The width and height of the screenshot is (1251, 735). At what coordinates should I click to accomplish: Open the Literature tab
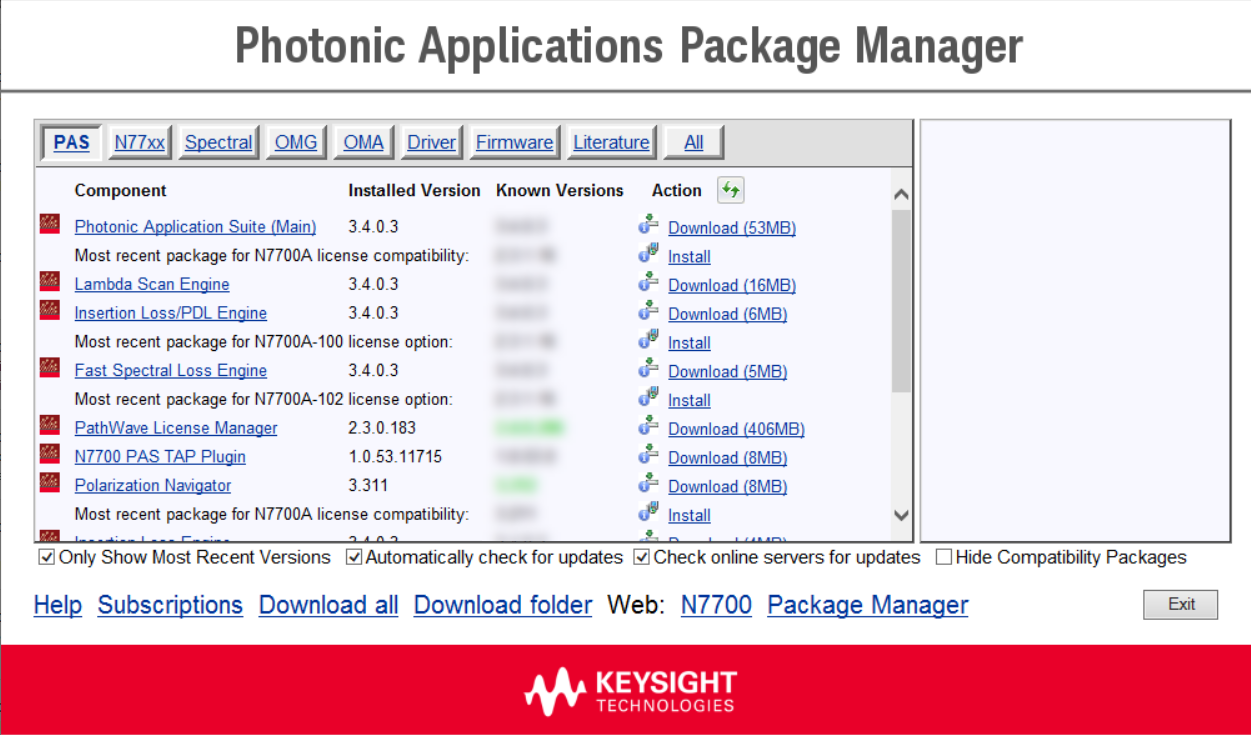pos(611,143)
